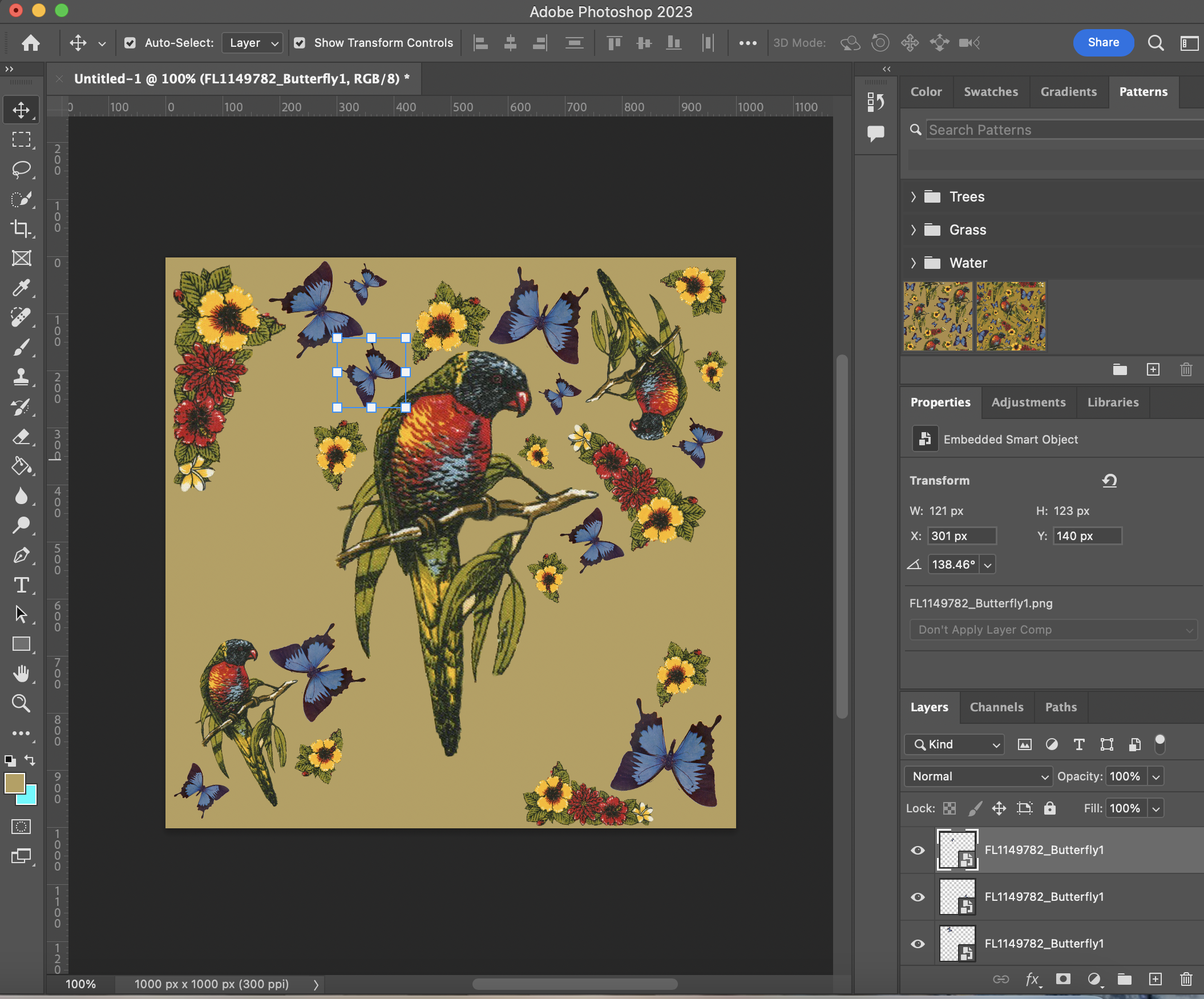Select the Clone Stamp tool
The width and height of the screenshot is (1204, 999).
tap(21, 377)
